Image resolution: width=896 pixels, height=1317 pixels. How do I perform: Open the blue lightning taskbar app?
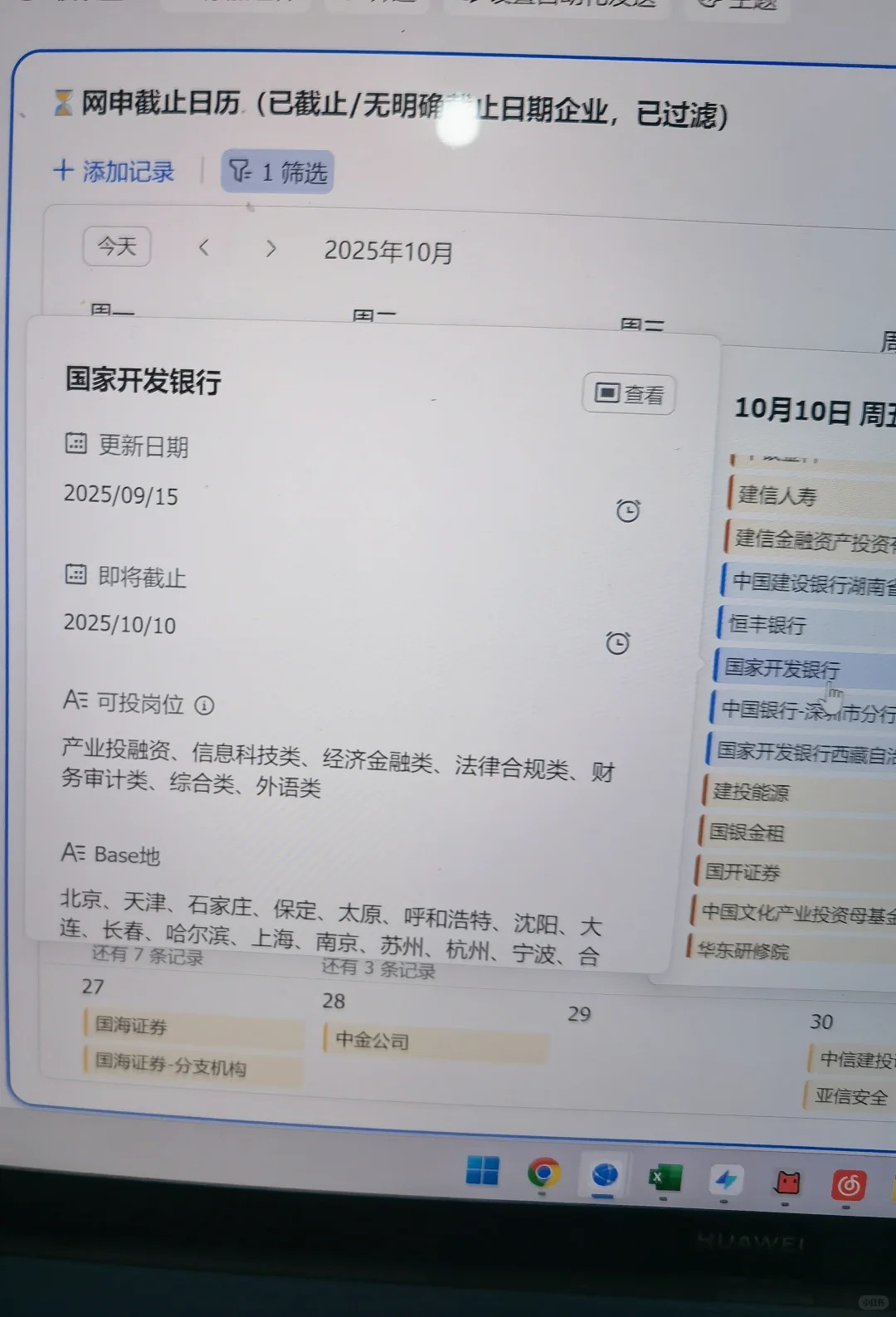(x=726, y=1179)
